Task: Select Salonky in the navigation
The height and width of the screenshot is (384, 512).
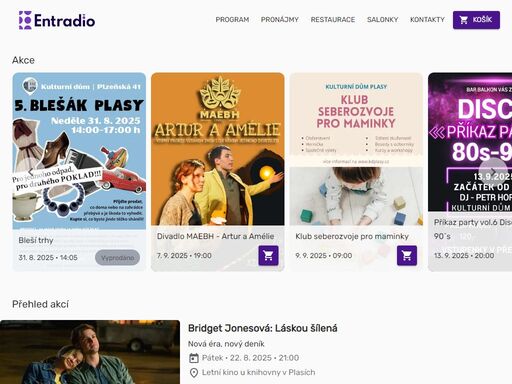Action: coord(382,20)
